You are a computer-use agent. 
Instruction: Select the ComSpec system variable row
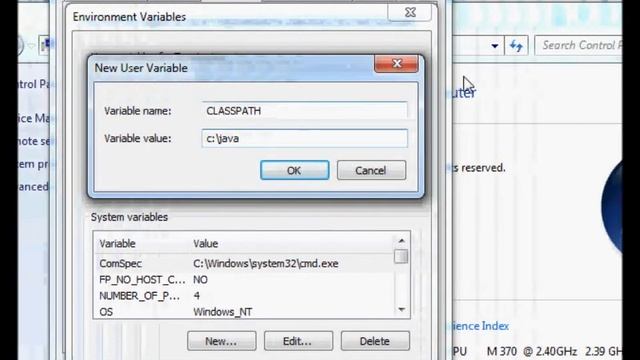pyautogui.click(x=245, y=264)
